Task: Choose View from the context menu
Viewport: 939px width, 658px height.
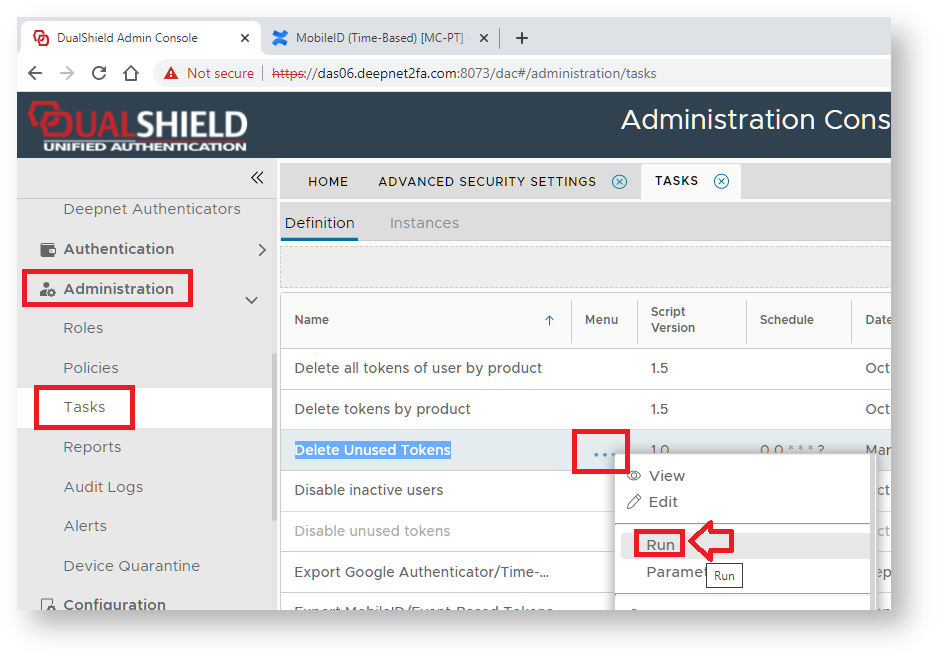Action: point(667,476)
